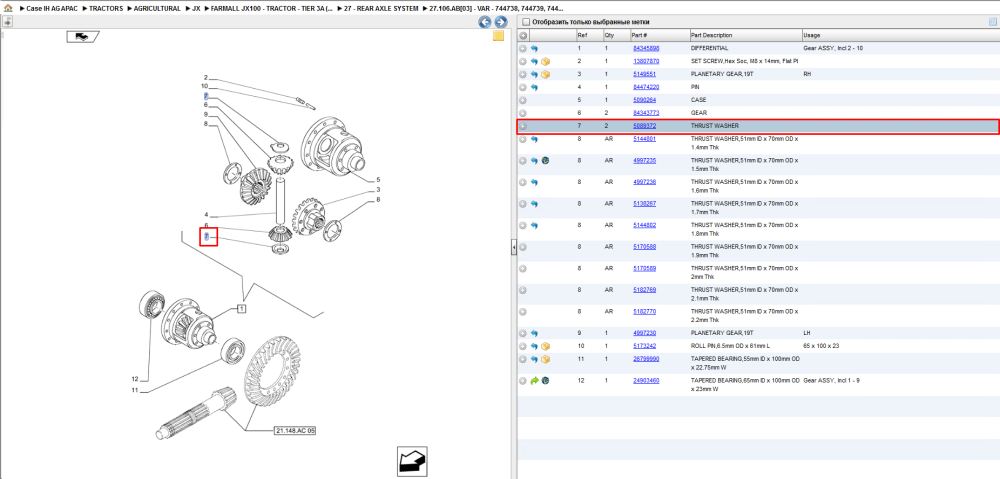
Task: Click the tractor orientation icon above diagram
Action: pyautogui.click(x=81, y=36)
